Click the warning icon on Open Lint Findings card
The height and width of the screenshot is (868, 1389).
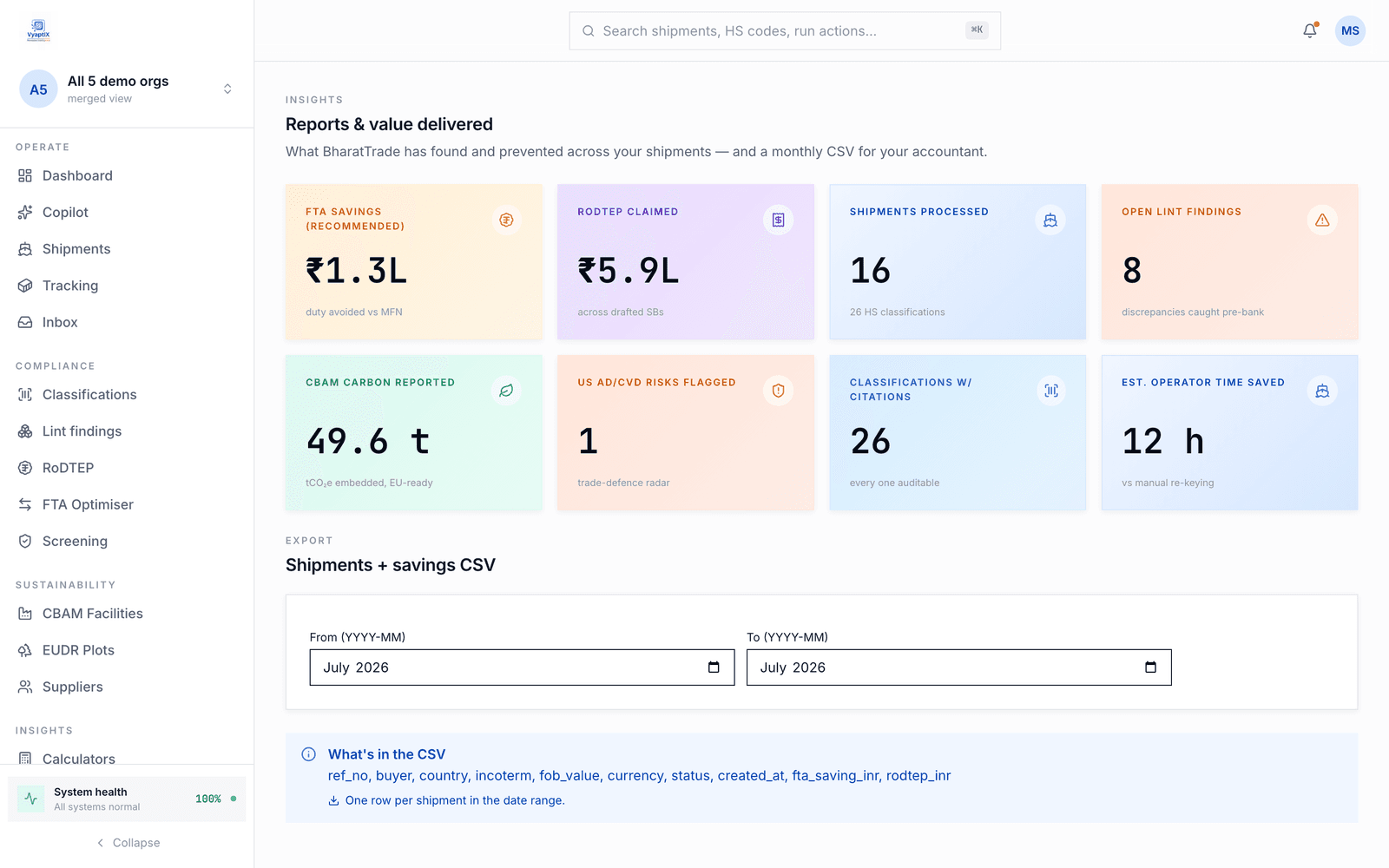pyautogui.click(x=1322, y=220)
